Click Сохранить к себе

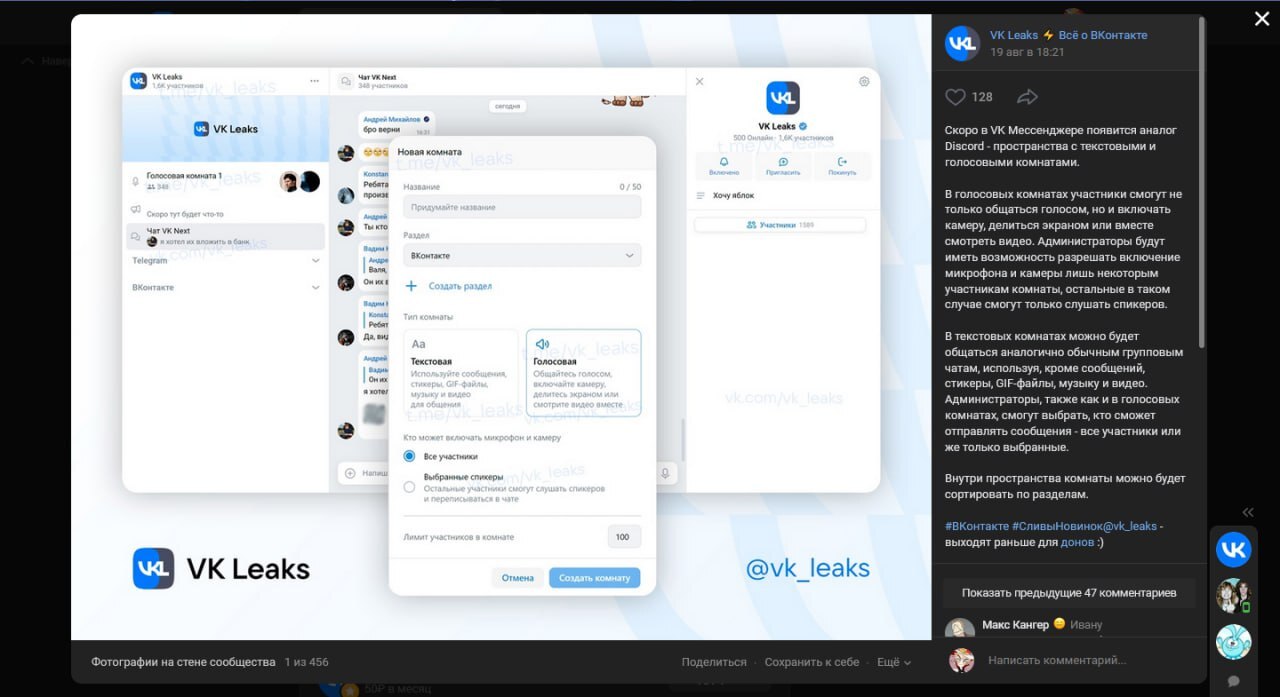pos(812,662)
